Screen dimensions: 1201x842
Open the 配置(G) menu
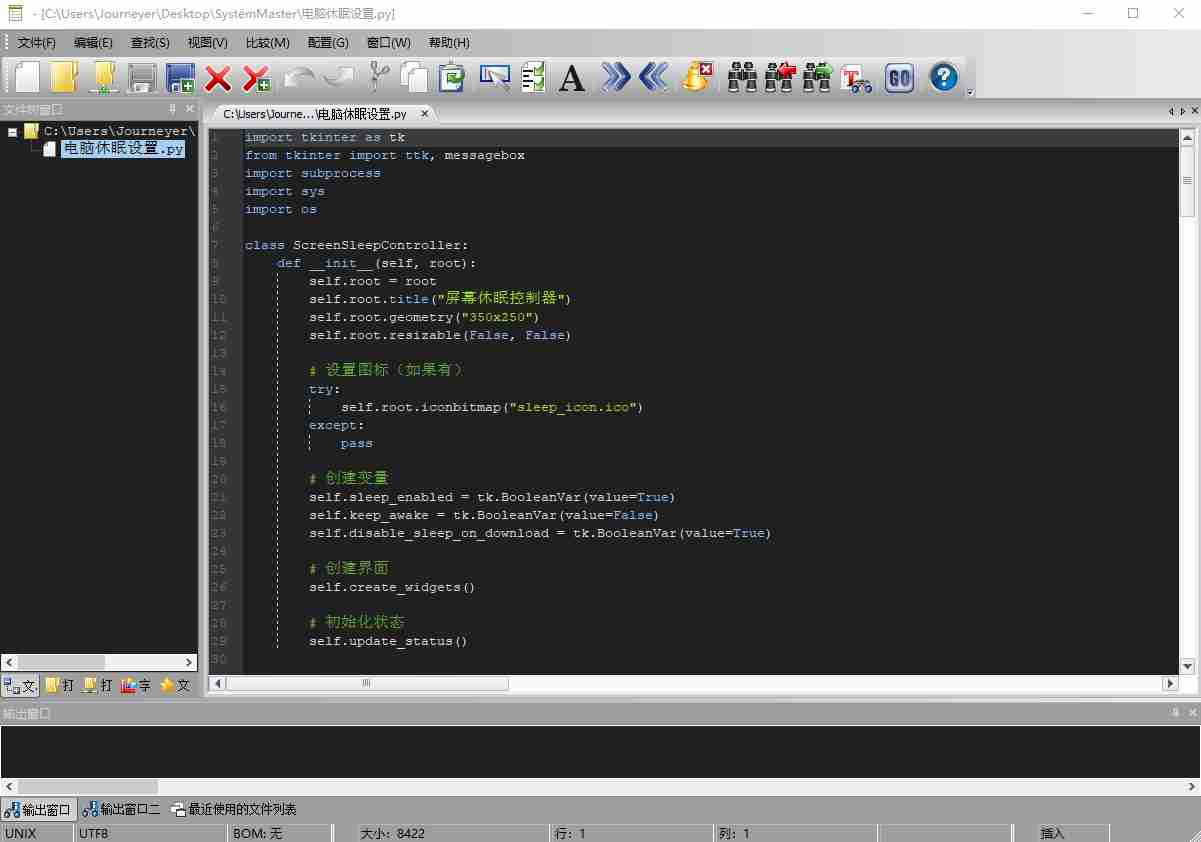pyautogui.click(x=328, y=43)
